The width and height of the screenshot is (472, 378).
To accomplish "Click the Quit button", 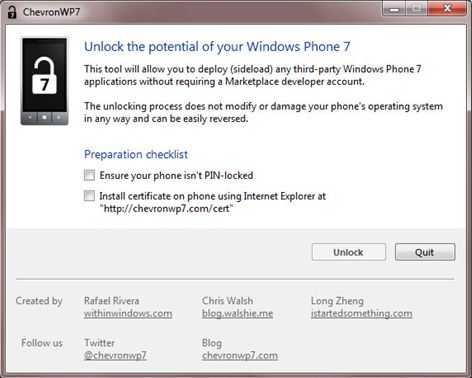I will (425, 252).
